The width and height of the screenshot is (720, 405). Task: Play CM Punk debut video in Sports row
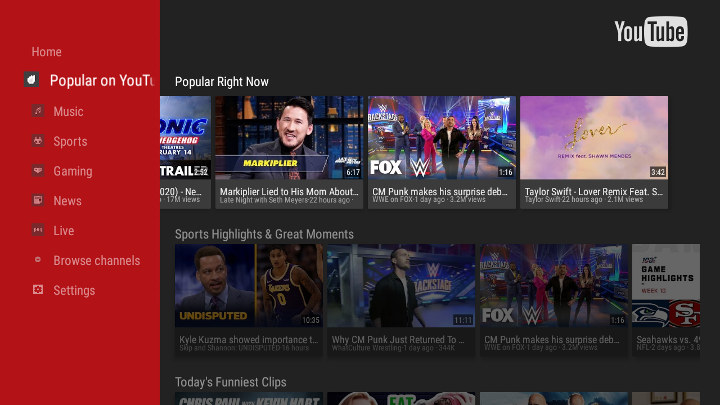(x=554, y=286)
